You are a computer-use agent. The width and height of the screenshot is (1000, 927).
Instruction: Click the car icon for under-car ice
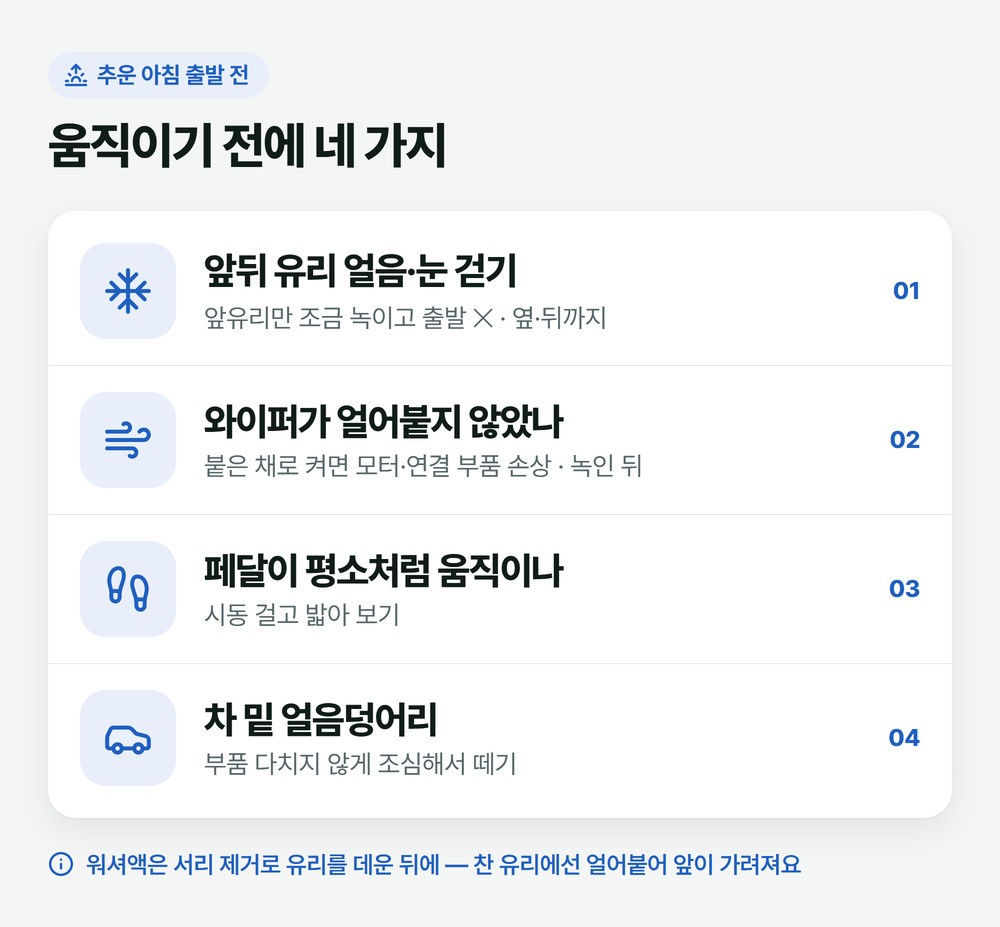tap(128, 738)
